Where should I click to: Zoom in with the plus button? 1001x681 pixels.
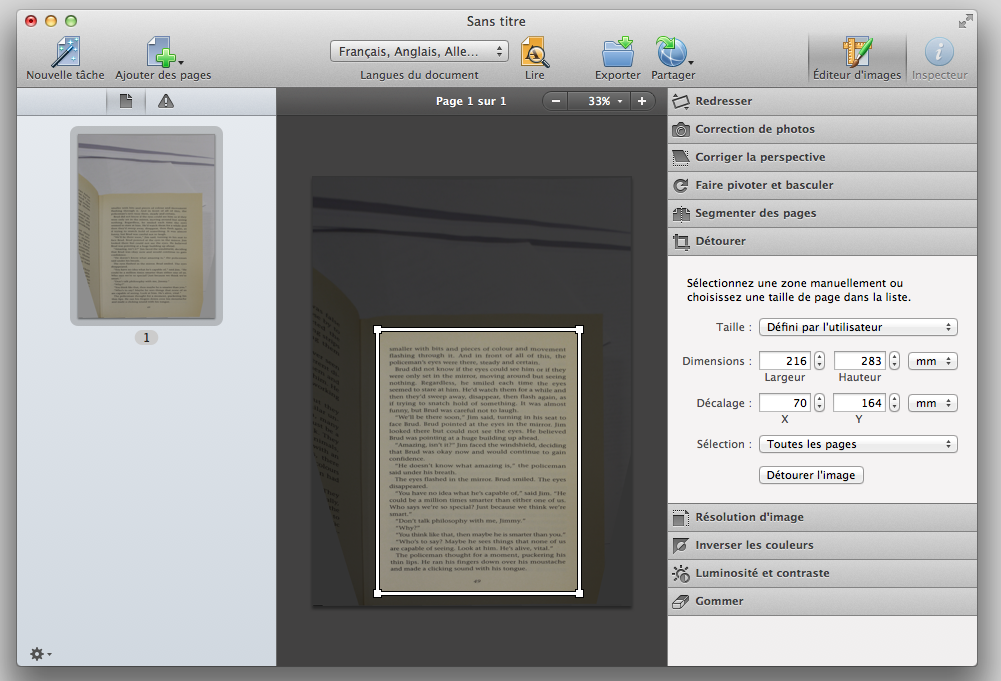[x=642, y=101]
